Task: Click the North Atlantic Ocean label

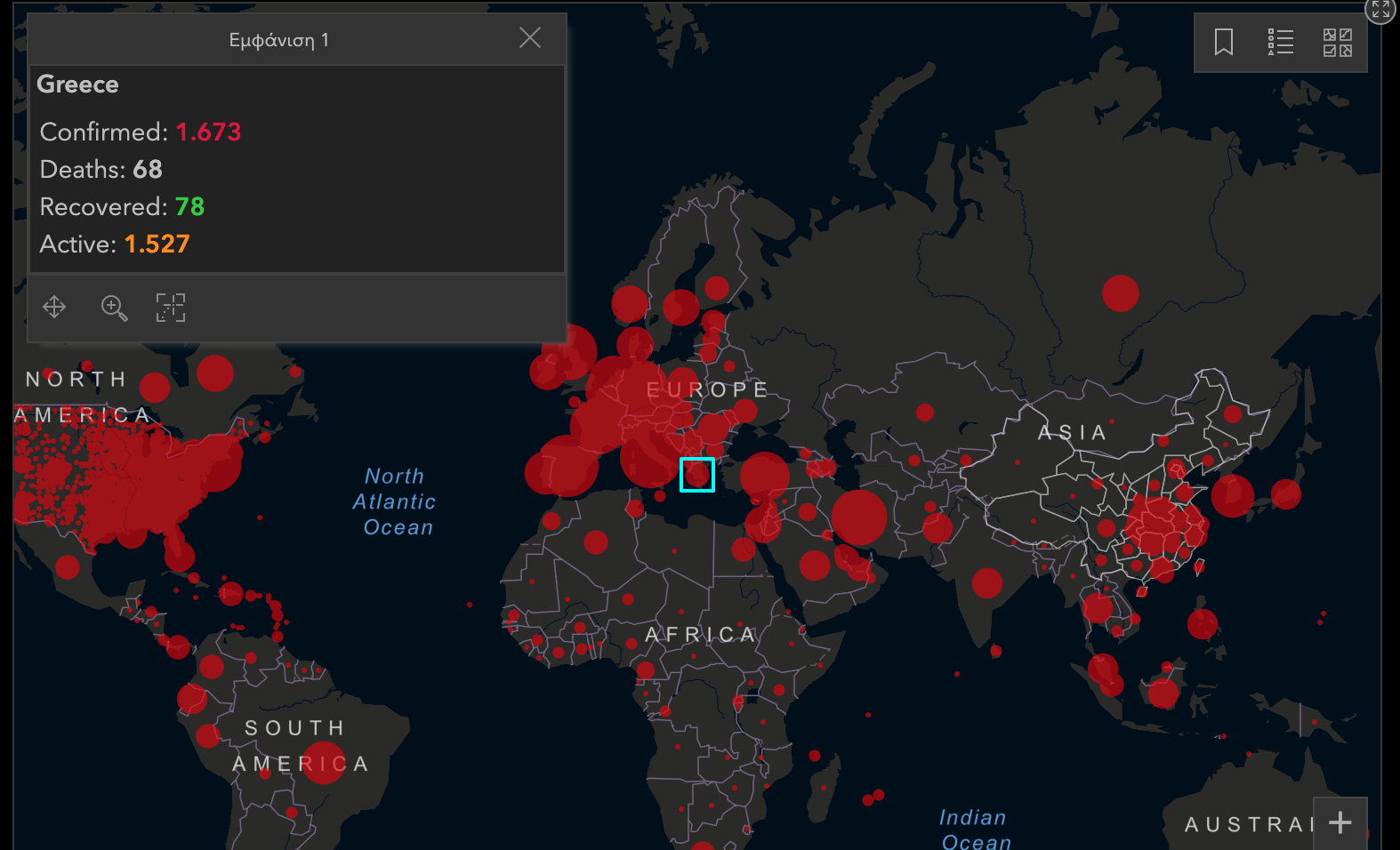Action: coord(395,501)
